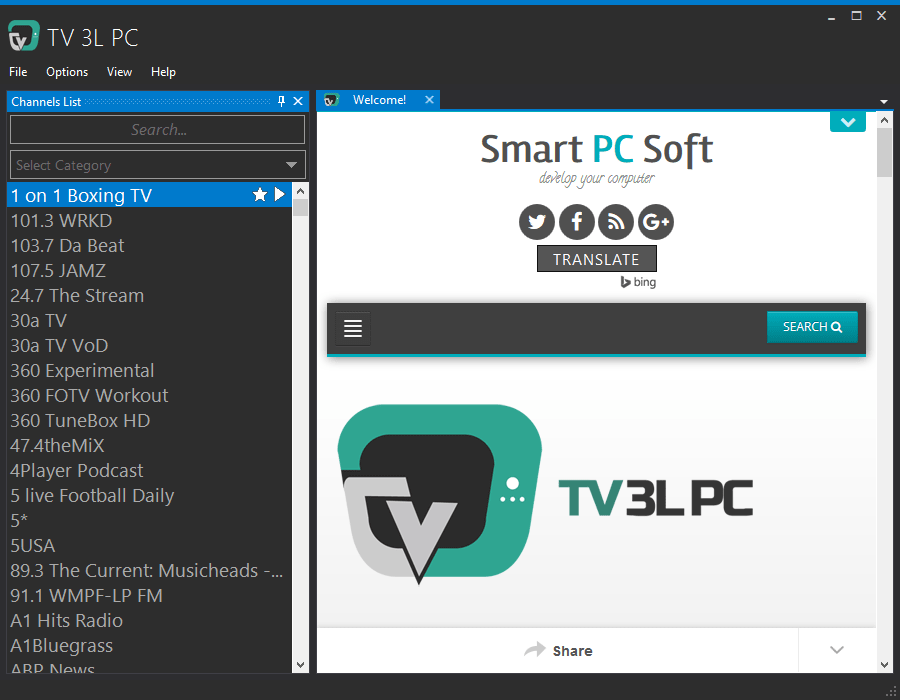Viewport: 900px width, 700px height.
Task: Pin the Channels List panel
Action: coord(281,102)
